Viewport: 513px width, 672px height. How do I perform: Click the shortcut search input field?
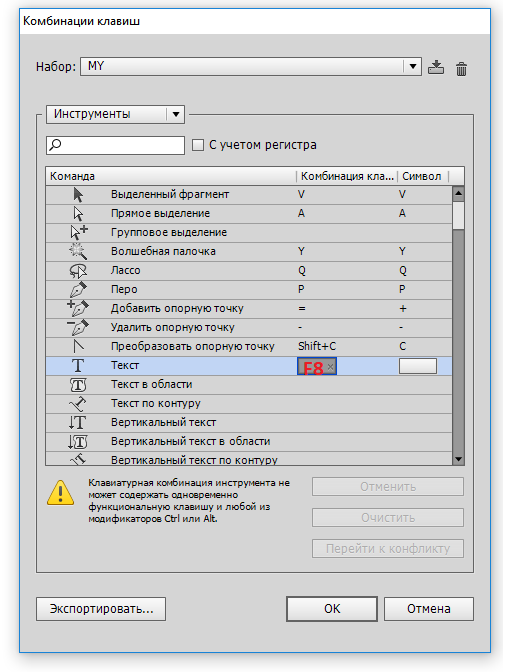[115, 145]
